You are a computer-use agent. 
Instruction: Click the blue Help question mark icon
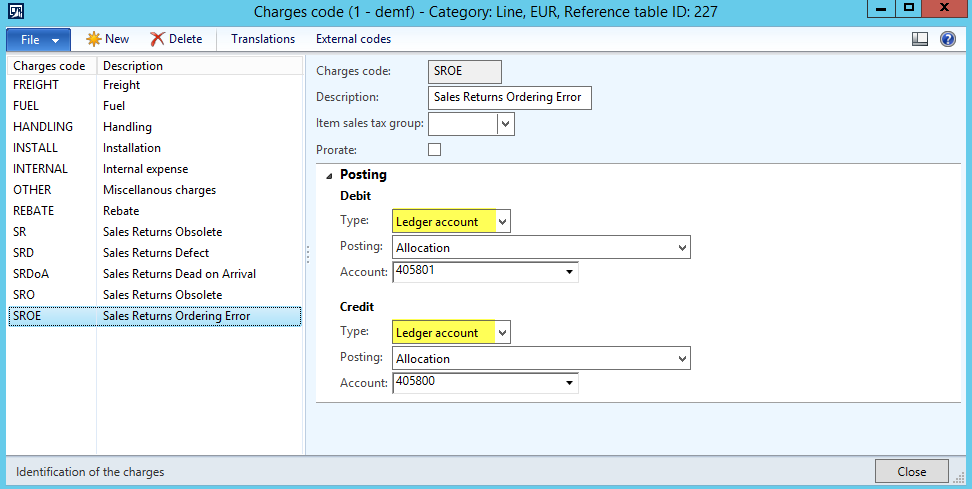[947, 39]
